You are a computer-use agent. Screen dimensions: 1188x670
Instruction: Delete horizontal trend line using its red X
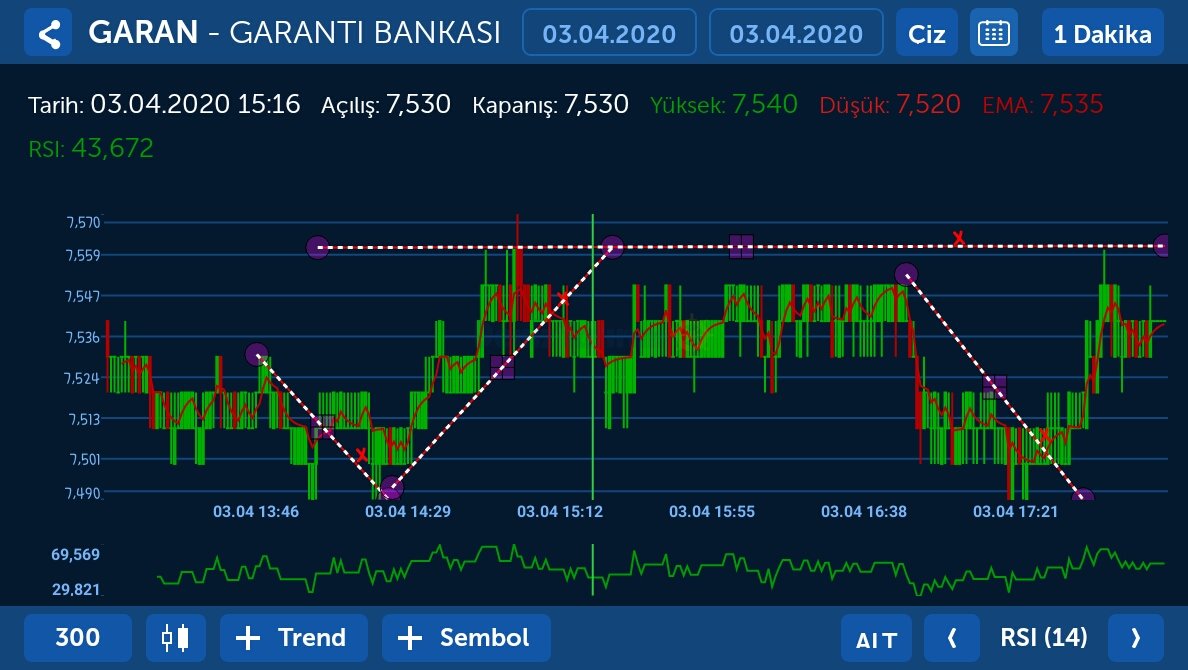tap(958, 239)
